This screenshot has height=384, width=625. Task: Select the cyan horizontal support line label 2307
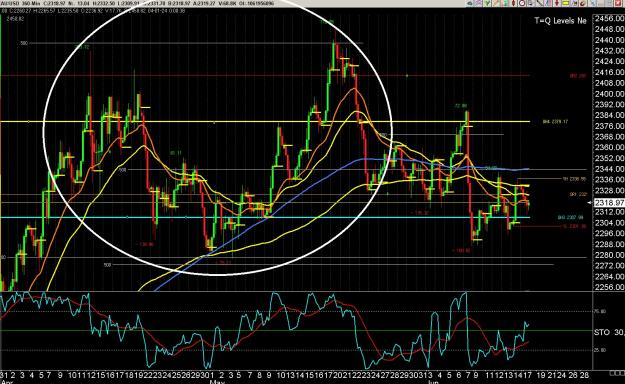[570, 217]
